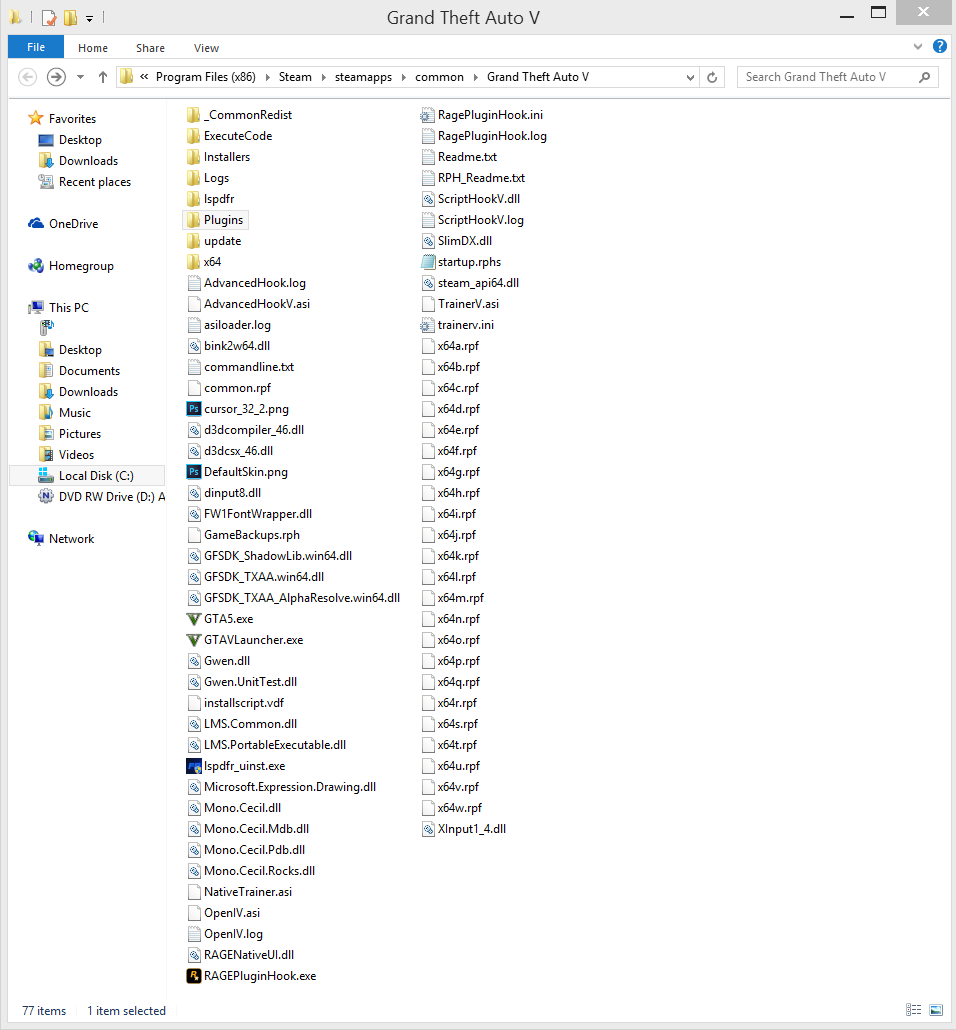
Task: Select Videos in navigation pane
Action: 76,455
